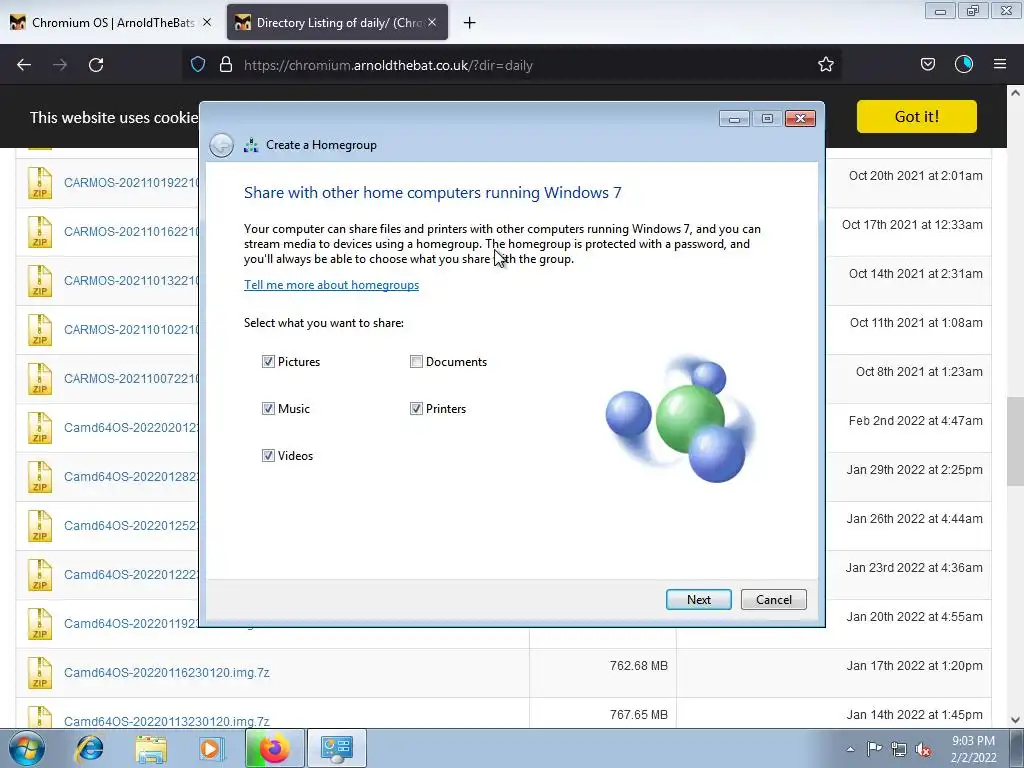This screenshot has height=768, width=1024.
Task: Check the Pictures sharing checkbox
Action: (268, 362)
